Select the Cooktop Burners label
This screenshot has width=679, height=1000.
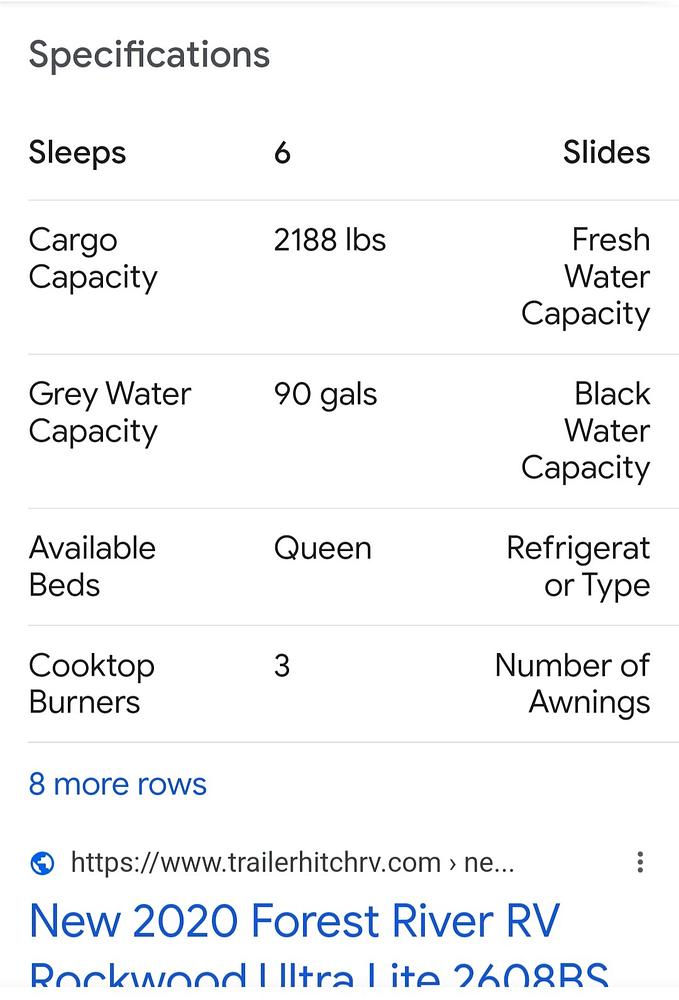(91, 684)
